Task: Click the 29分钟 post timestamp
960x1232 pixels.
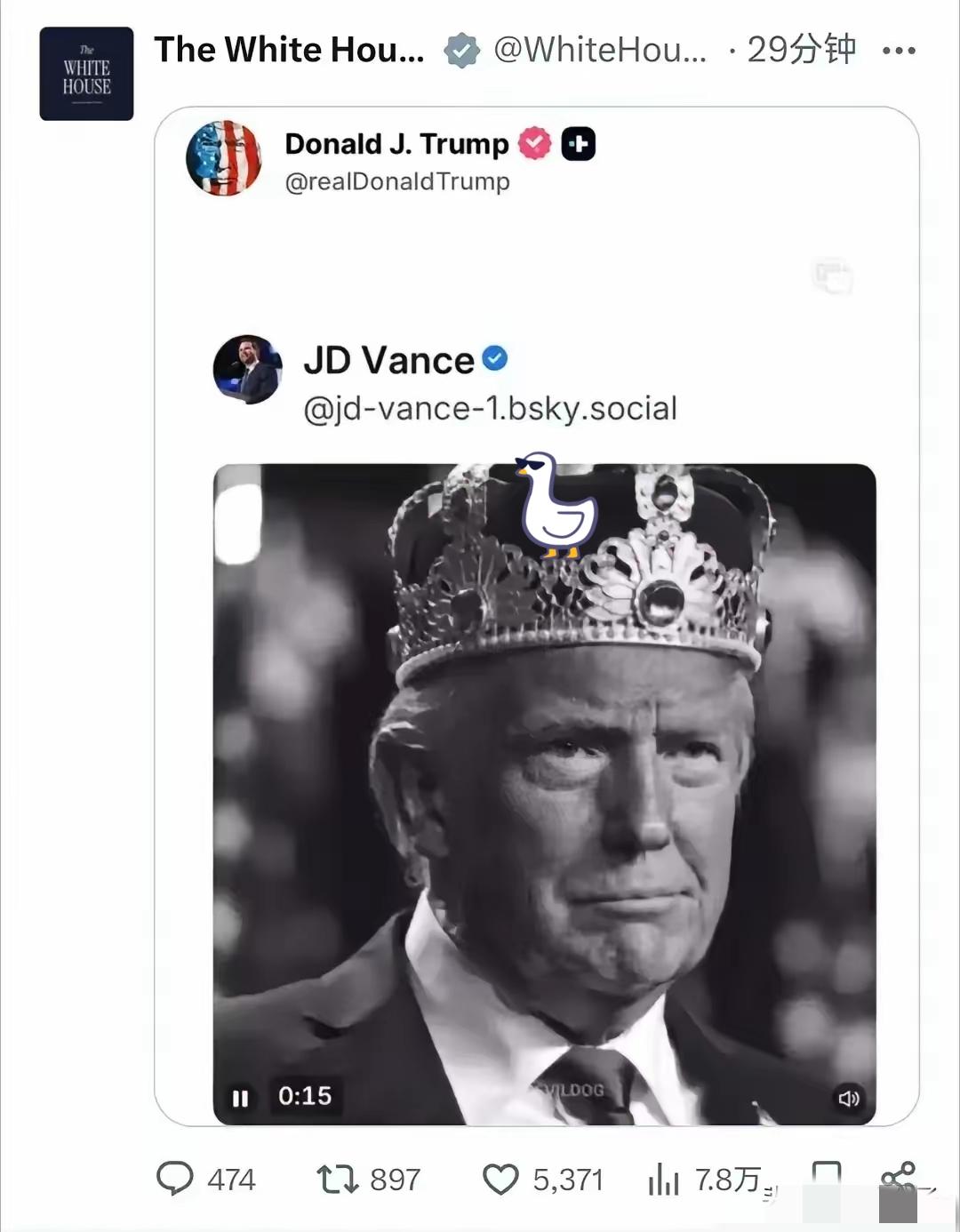Action: (x=801, y=50)
